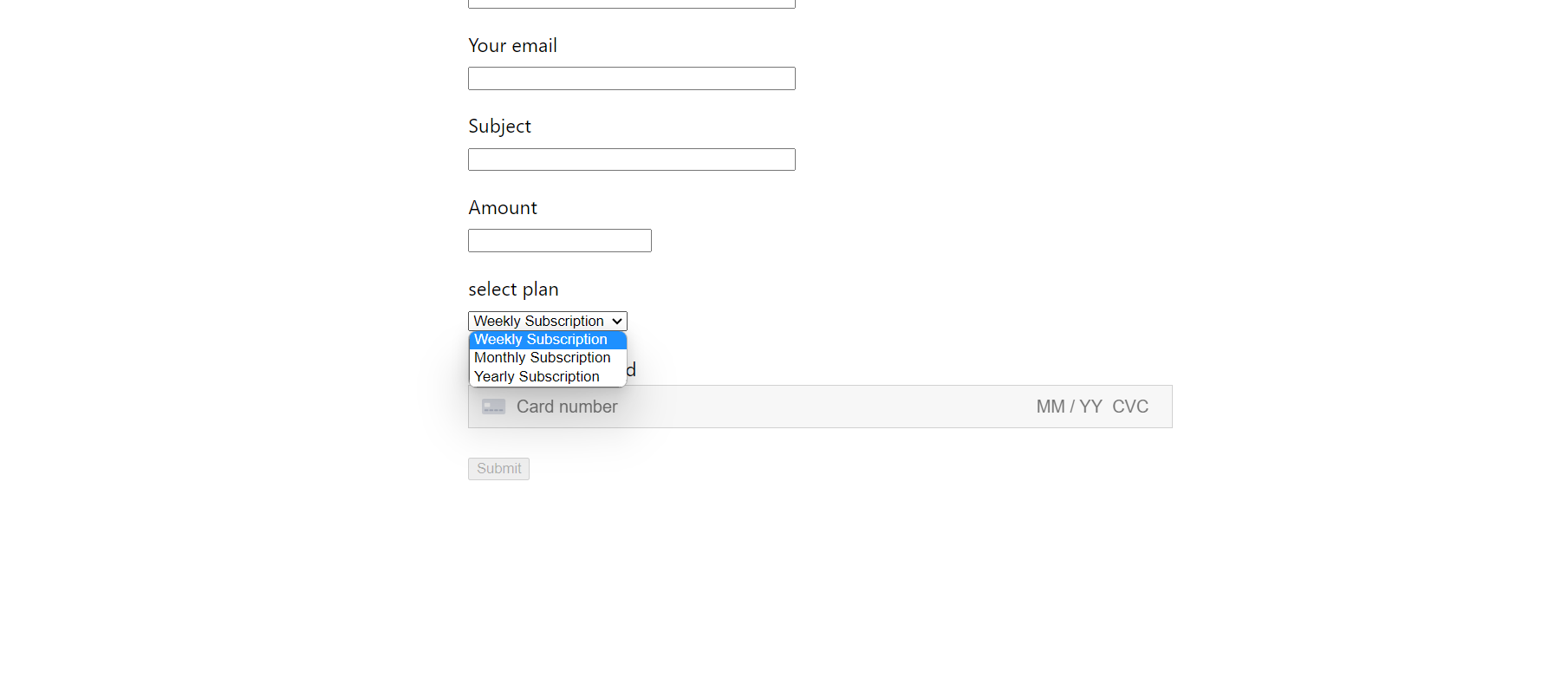Pick Yearly Subscription from the list

(537, 377)
